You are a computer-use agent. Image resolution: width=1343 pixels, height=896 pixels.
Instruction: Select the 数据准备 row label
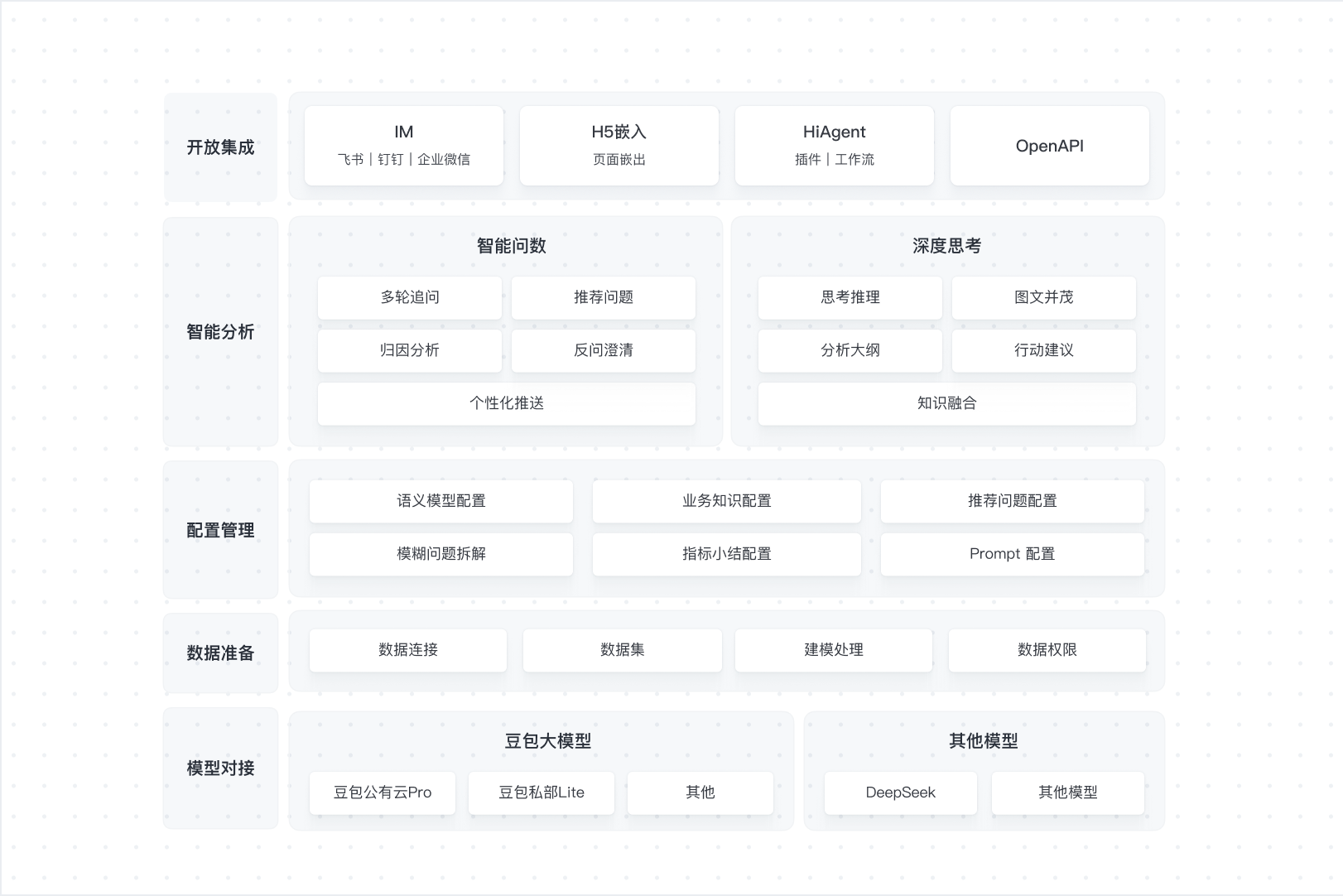[220, 653]
